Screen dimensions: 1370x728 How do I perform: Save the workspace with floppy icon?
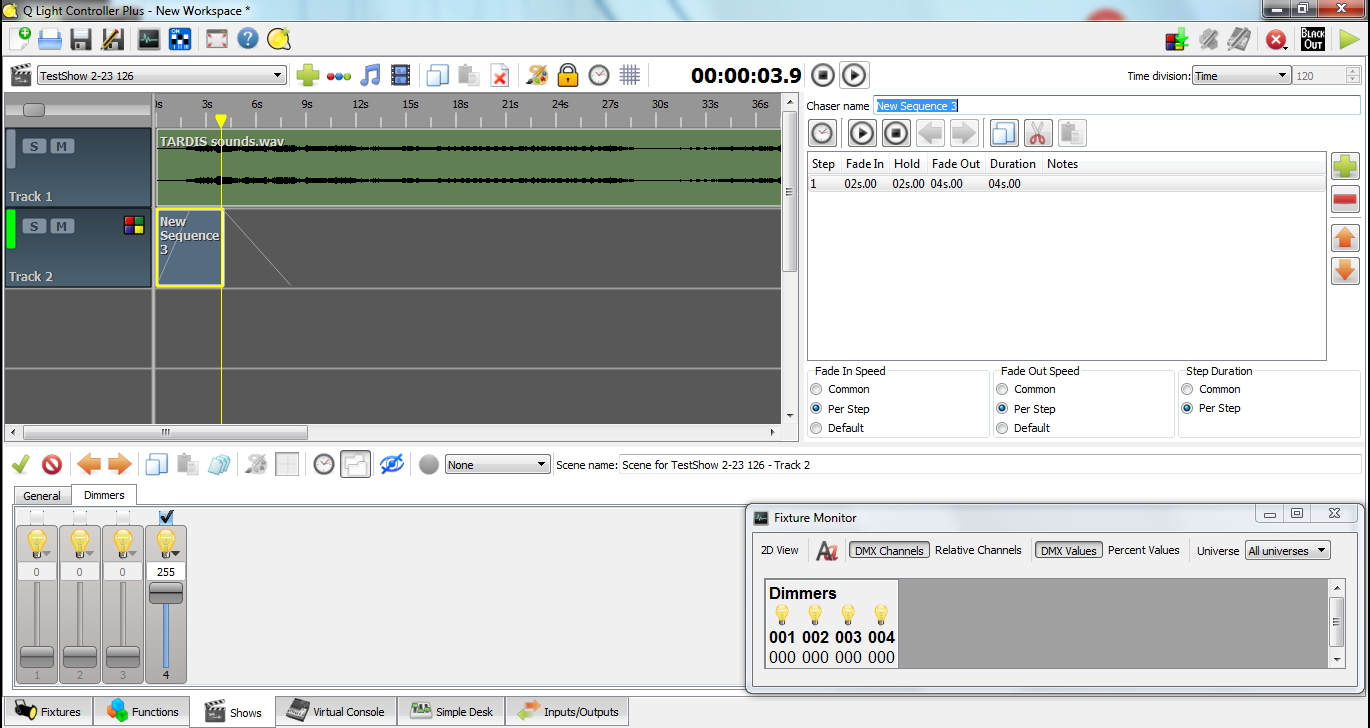[x=81, y=39]
